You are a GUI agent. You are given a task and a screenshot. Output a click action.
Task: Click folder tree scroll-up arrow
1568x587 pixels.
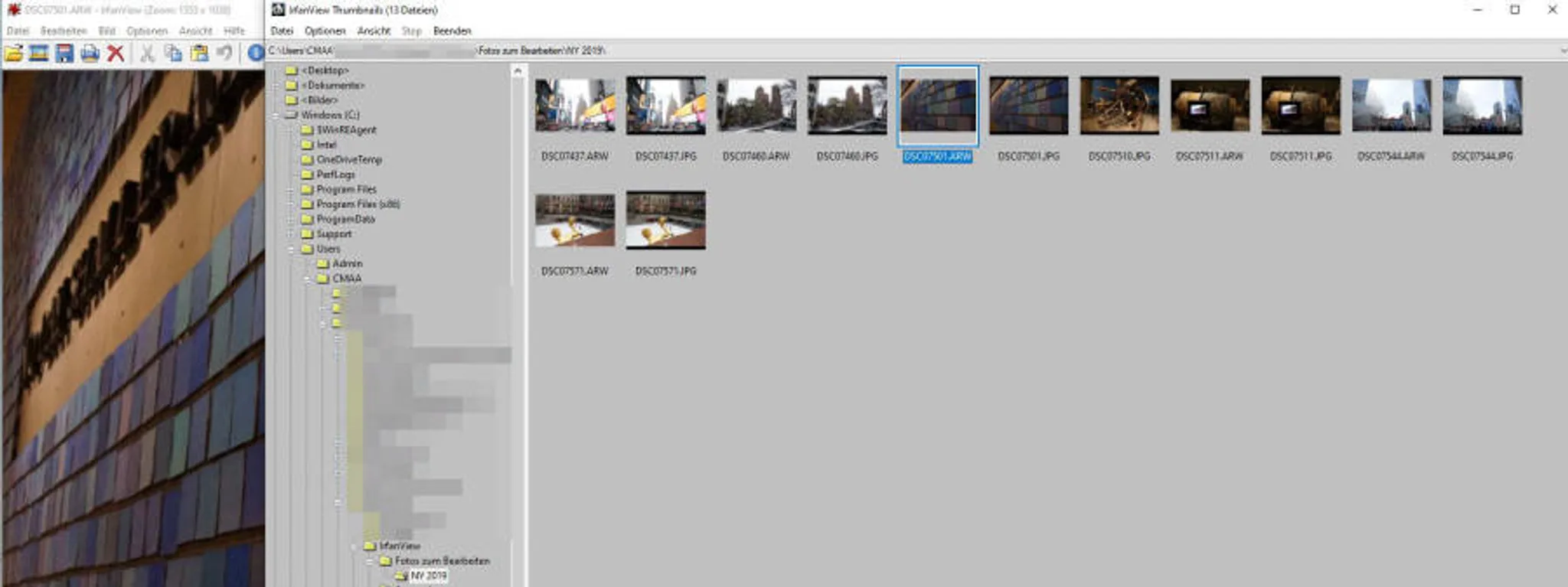pyautogui.click(x=518, y=71)
